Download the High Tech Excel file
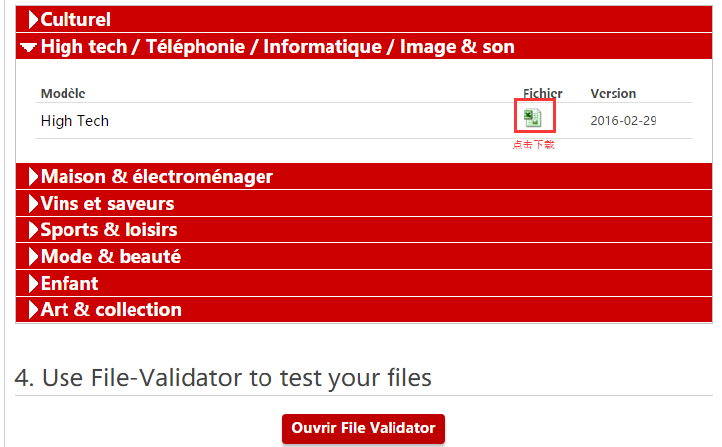Screen dimensions: 722x447 point(532,118)
